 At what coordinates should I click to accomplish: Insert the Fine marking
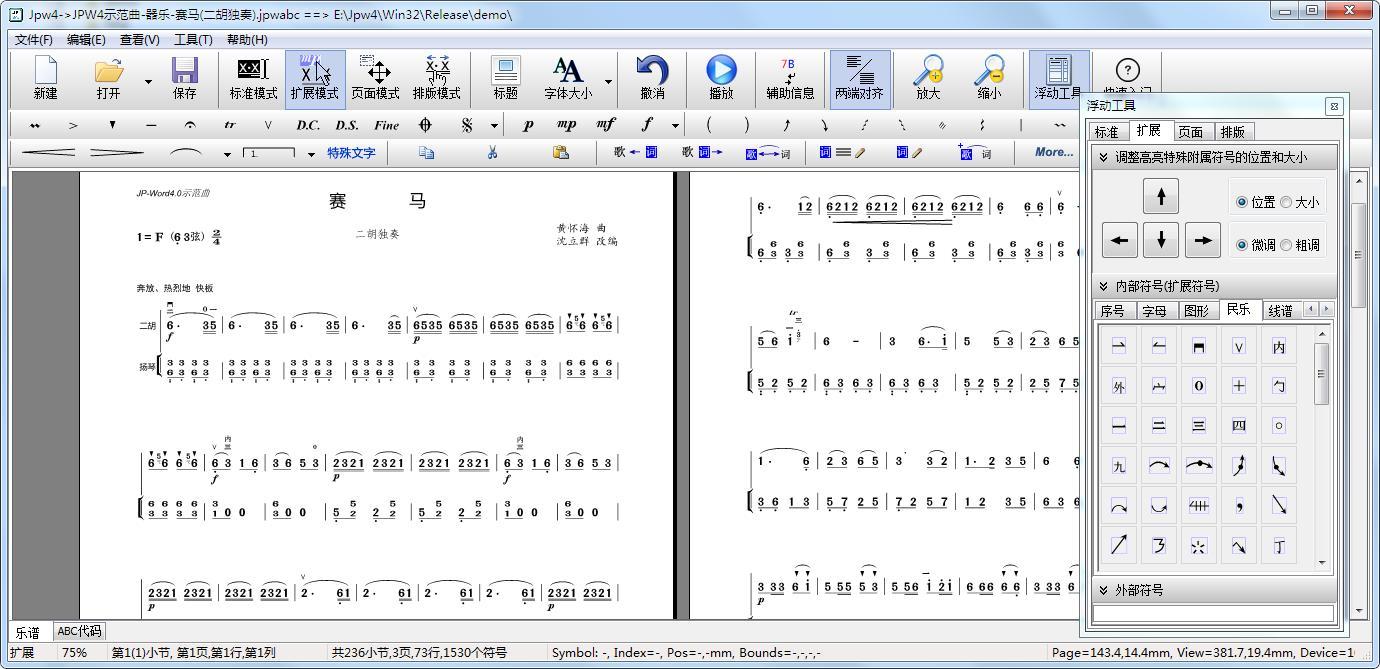(386, 125)
